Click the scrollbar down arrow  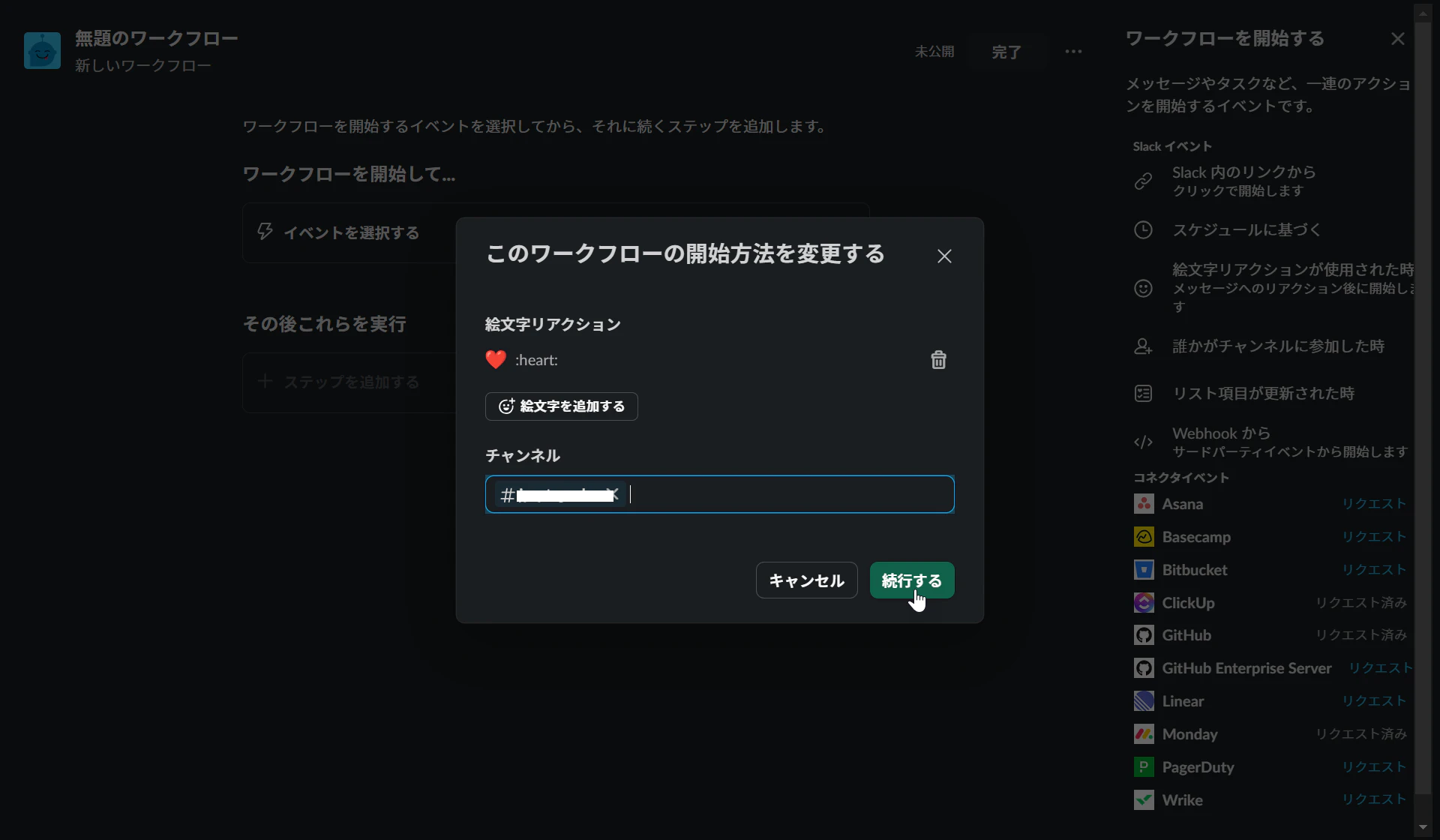(x=1423, y=828)
